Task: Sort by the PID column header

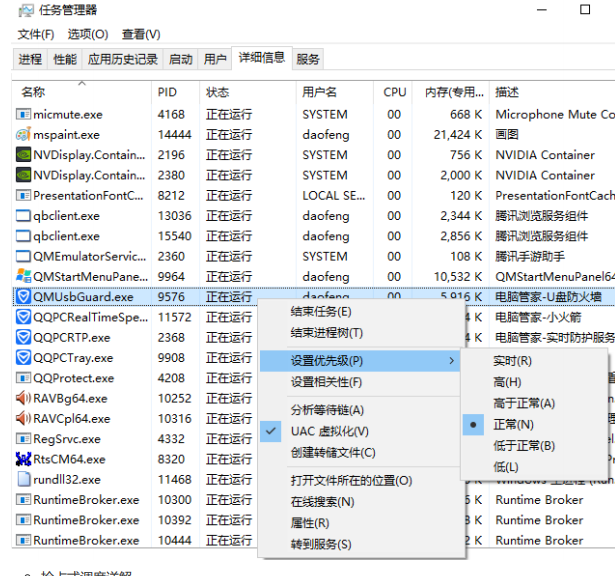Action: (x=175, y=92)
